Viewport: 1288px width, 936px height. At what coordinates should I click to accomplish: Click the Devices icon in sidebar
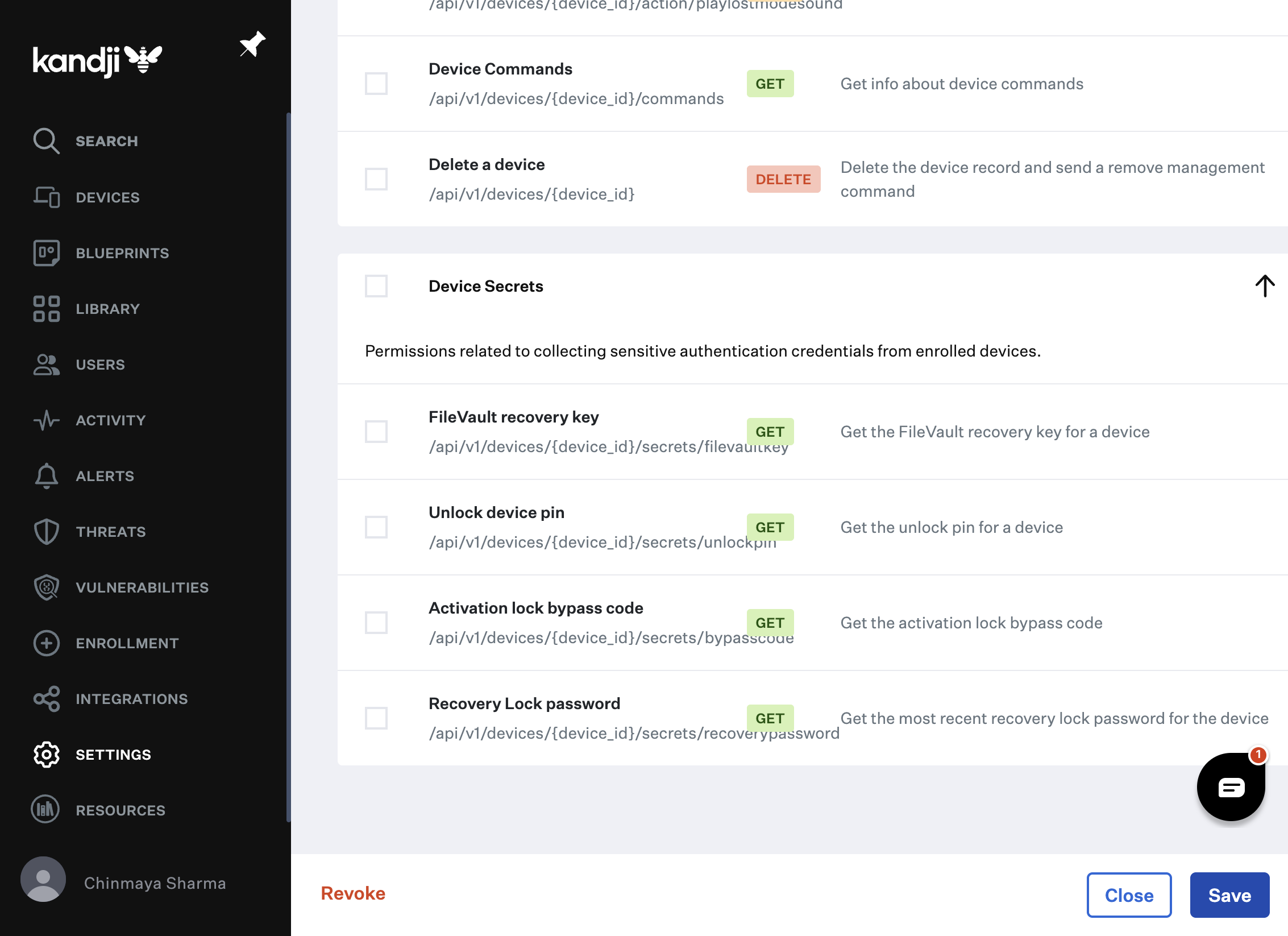(46, 197)
